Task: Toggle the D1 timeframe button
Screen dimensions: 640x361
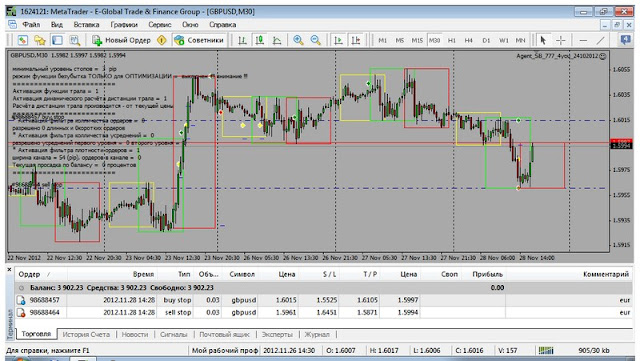Action: [486, 40]
